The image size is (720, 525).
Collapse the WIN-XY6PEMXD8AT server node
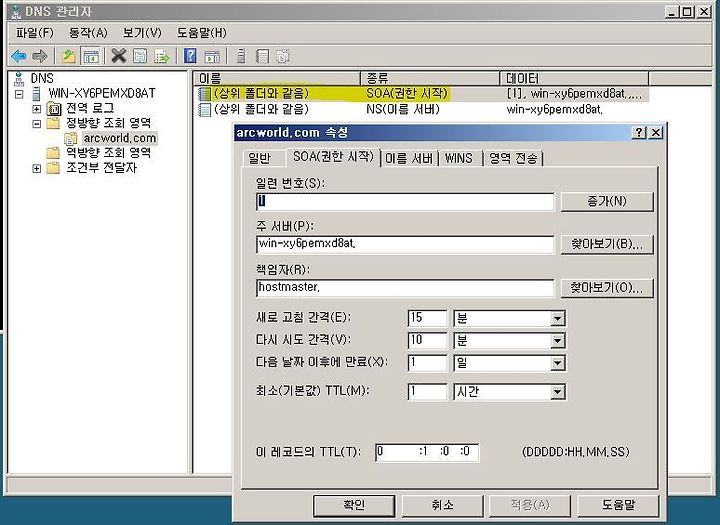pos(19,94)
